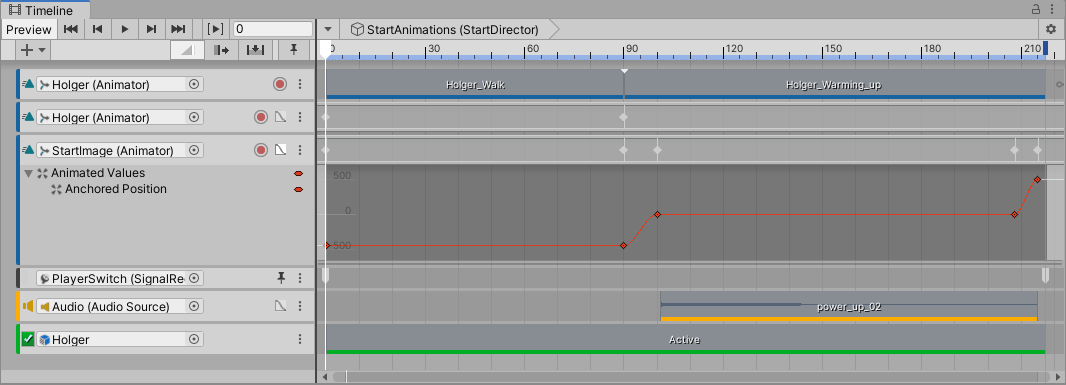Viewport: 1066px width, 385px height.
Task: Open the Audio track options menu
Action: pos(300,307)
